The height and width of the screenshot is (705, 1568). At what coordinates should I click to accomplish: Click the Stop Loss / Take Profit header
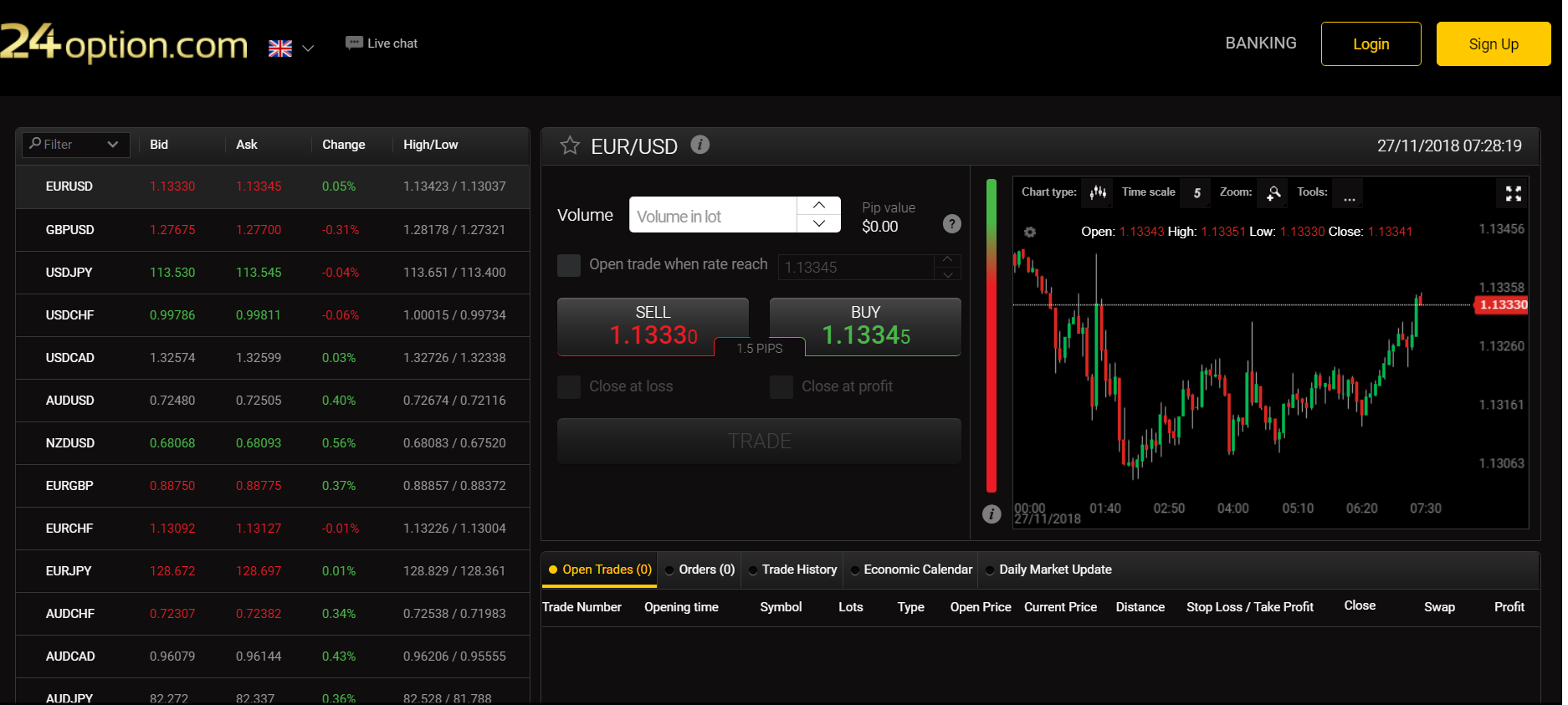(1249, 607)
